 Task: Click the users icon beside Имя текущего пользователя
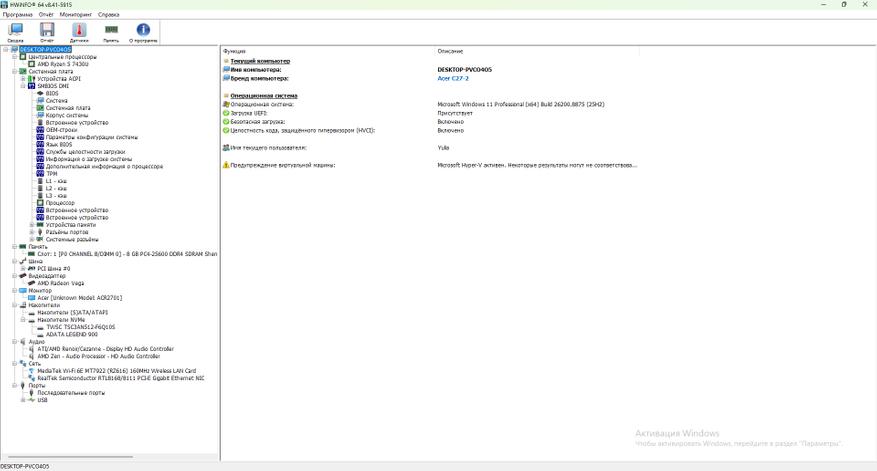[226, 148]
